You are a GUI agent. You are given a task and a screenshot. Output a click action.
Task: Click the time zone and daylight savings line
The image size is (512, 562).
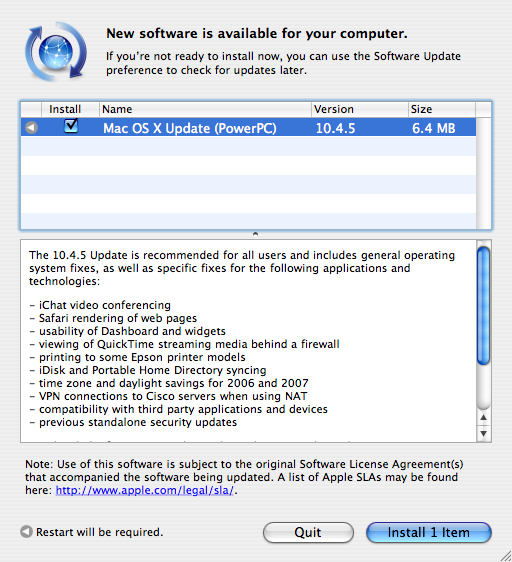(x=169, y=383)
